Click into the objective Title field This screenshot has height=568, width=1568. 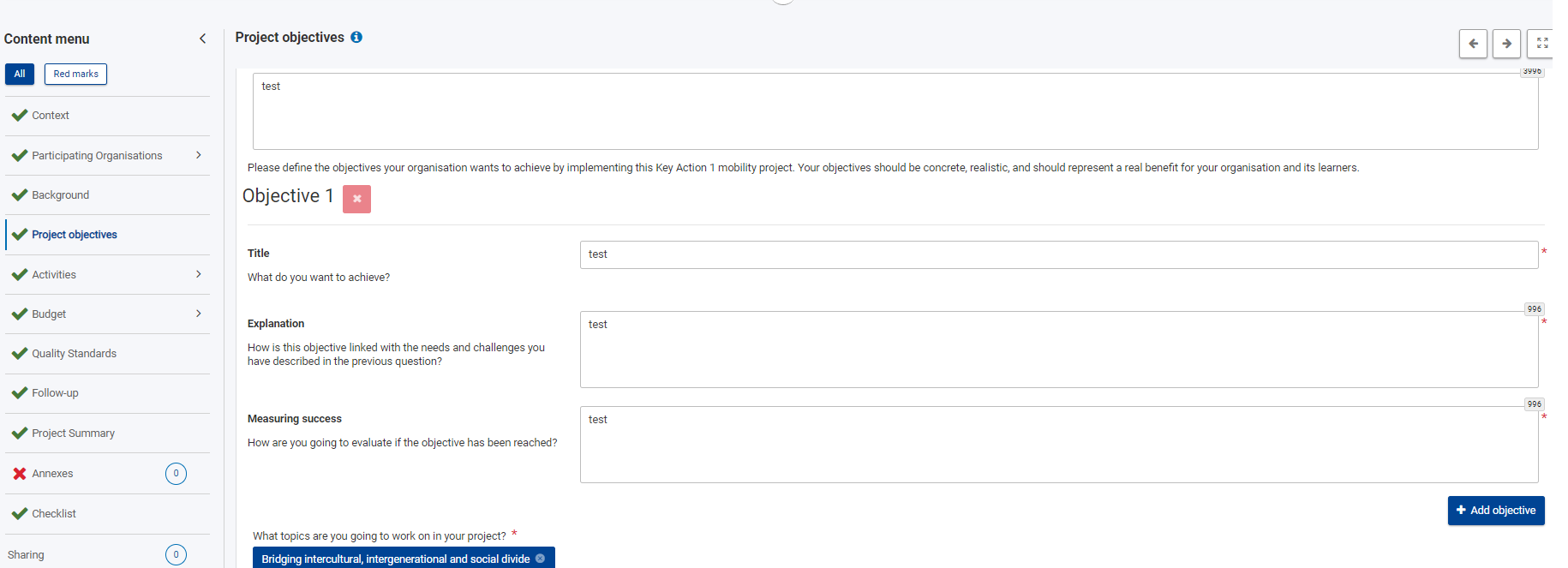pyautogui.click(x=1058, y=254)
